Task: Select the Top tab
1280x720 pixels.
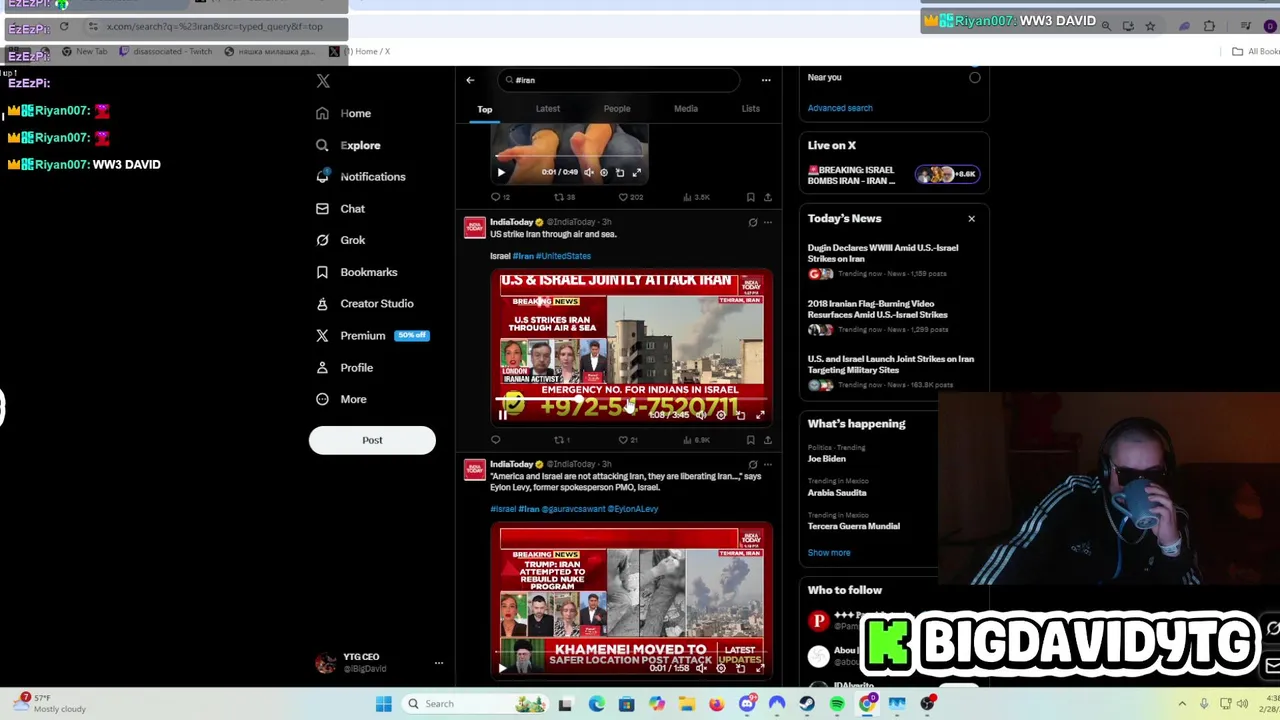Action: tap(484, 109)
